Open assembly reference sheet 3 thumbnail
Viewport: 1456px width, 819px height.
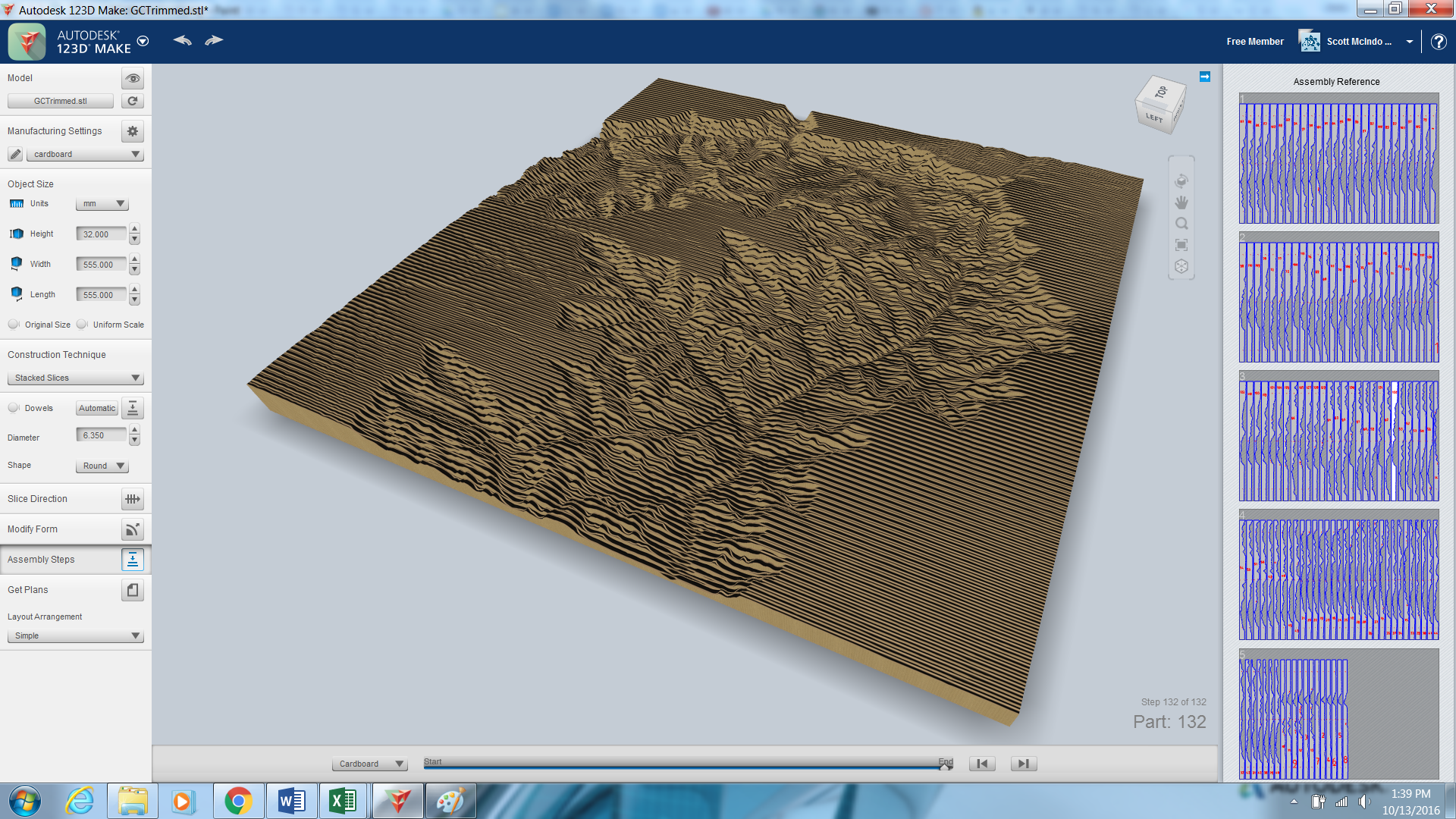tap(1339, 436)
